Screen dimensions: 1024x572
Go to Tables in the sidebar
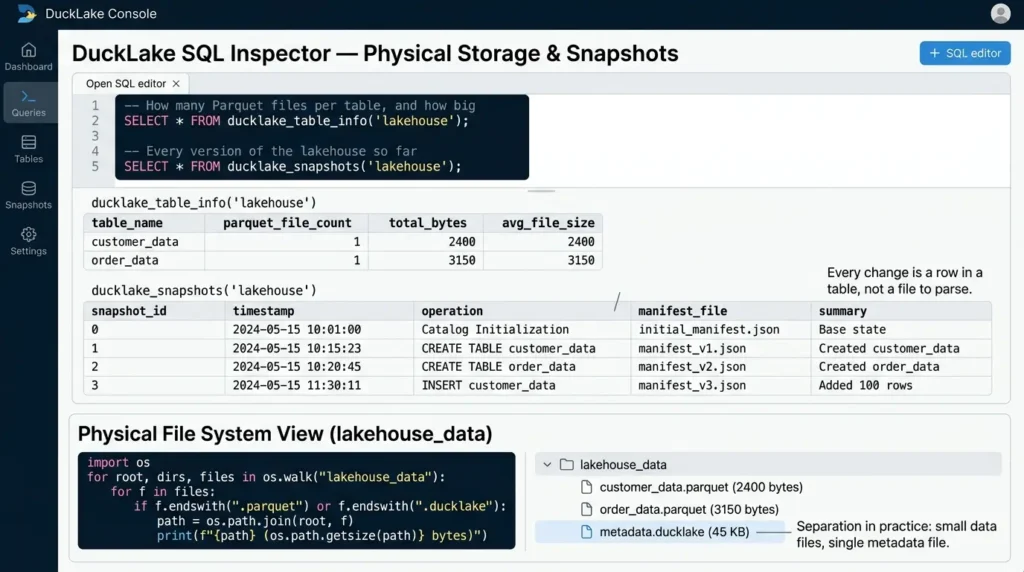pyautogui.click(x=29, y=149)
